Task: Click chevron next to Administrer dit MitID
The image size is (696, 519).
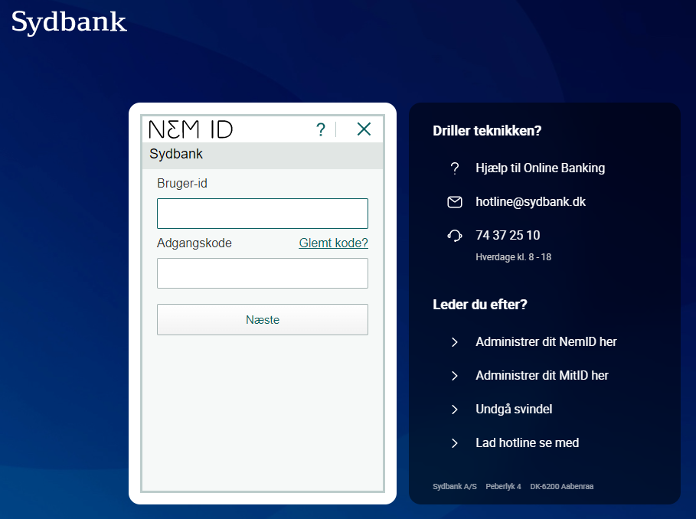Action: click(454, 376)
